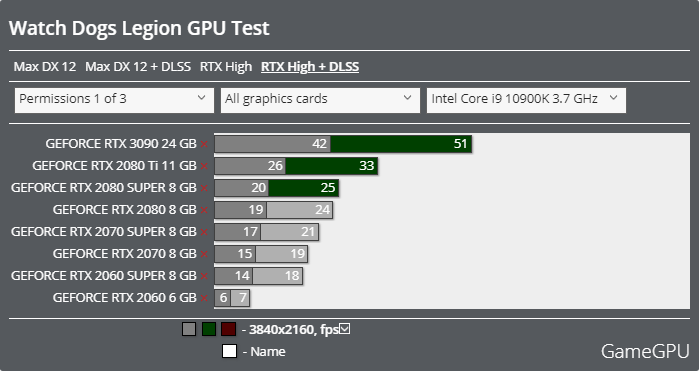
Task: Pick the green legend color swatch
Action: coord(209,329)
